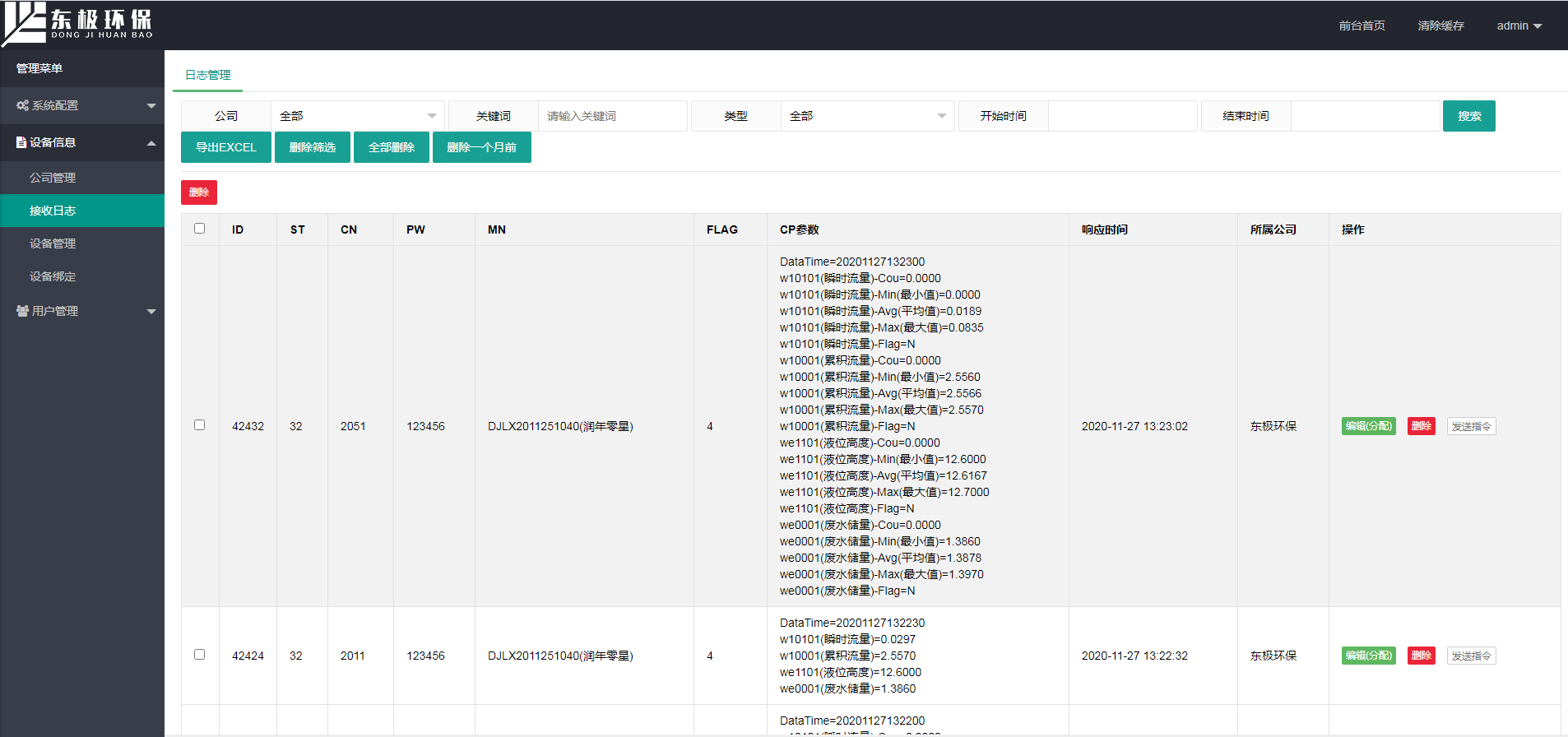This screenshot has height=737, width=1568.
Task: Click DataTime=20201127132230 text
Action: tap(852, 623)
